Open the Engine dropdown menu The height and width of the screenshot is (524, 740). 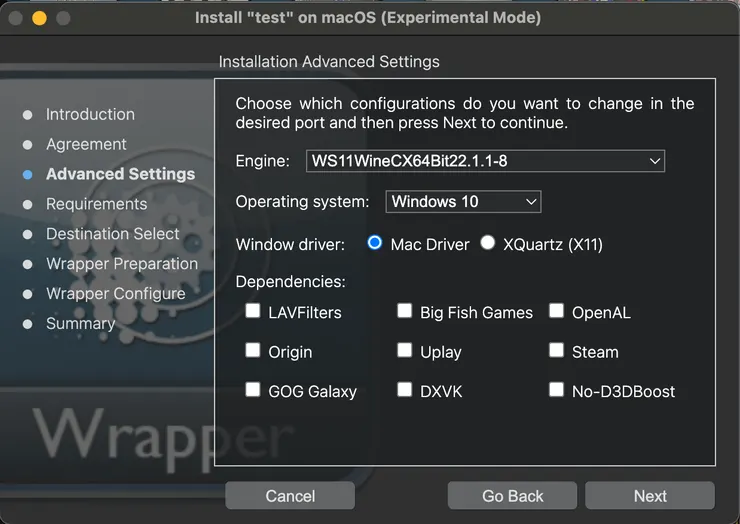[x=485, y=160]
